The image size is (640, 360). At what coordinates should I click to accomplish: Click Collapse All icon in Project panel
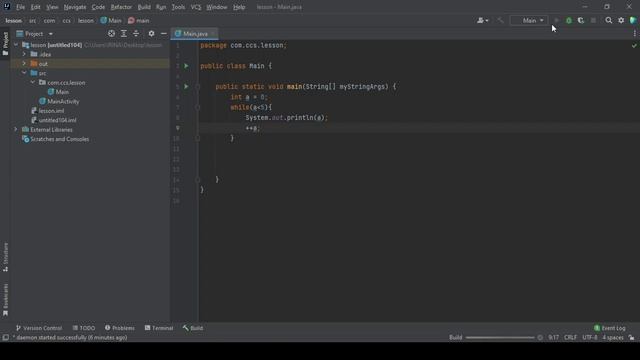[x=136, y=33]
